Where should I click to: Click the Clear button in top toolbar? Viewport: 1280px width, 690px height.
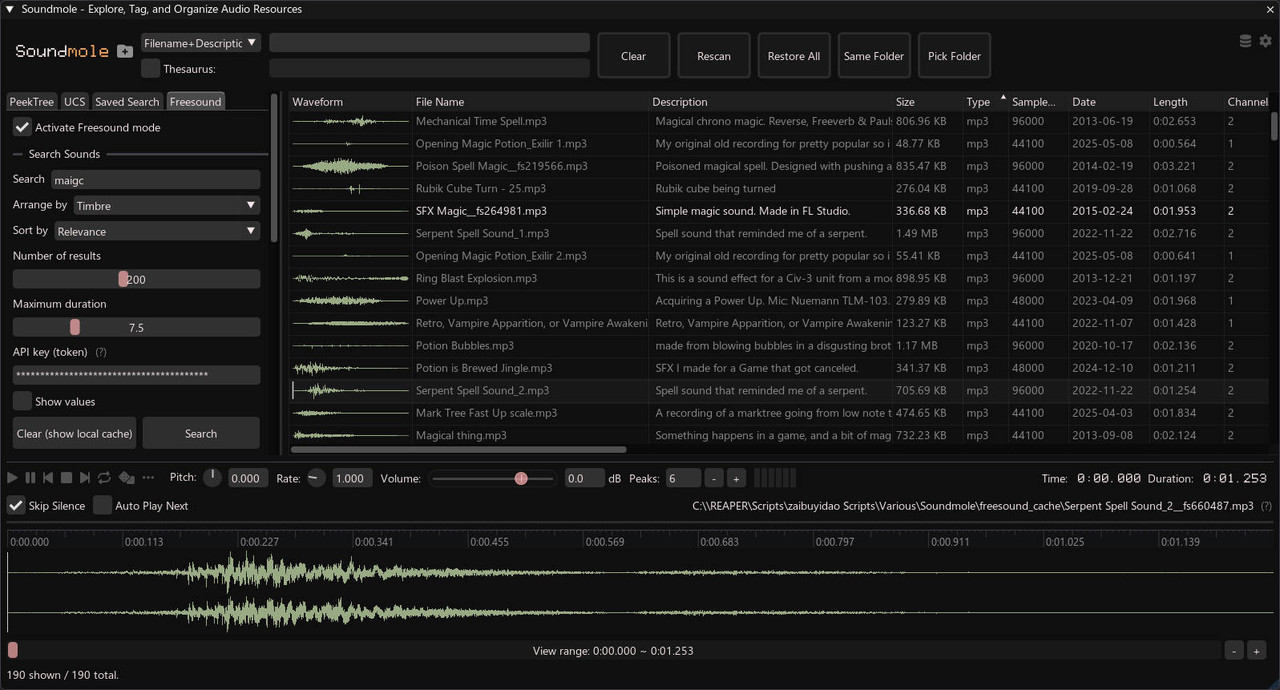tap(633, 56)
